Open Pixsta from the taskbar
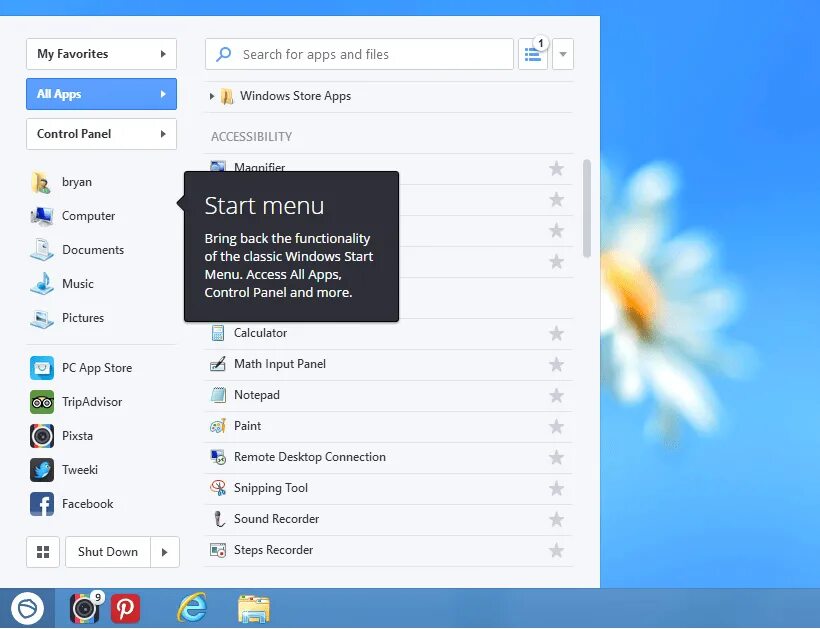 coord(85,609)
